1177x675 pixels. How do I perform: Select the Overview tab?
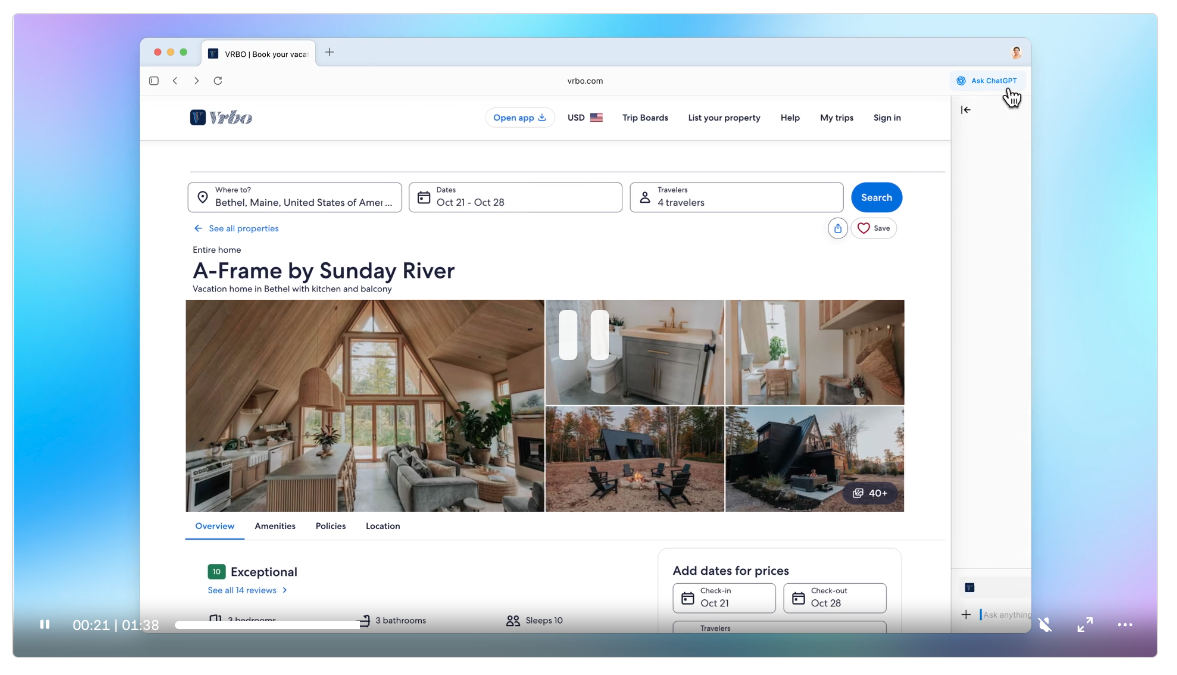(215, 526)
